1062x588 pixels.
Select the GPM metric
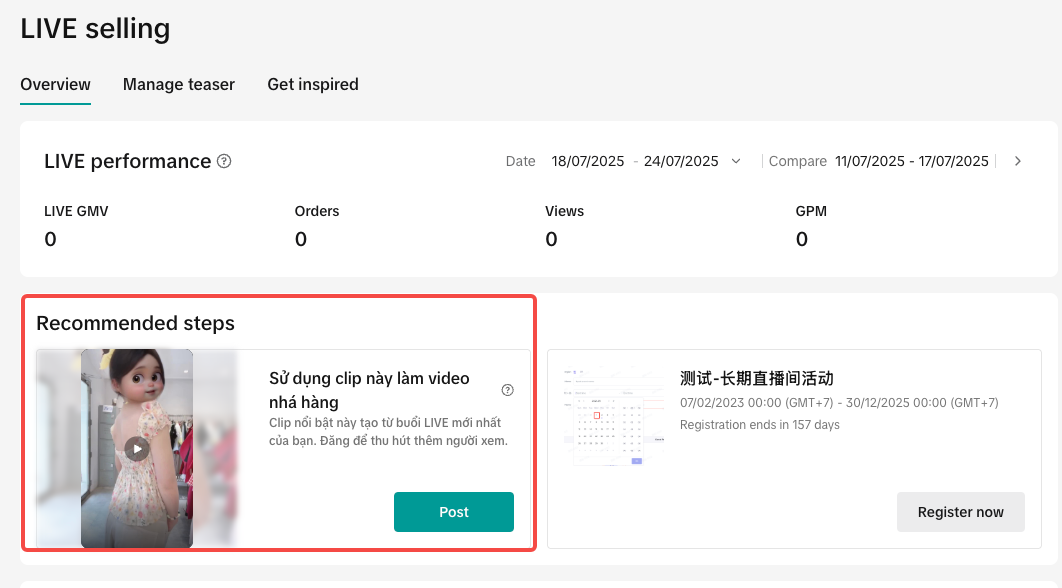pos(811,212)
